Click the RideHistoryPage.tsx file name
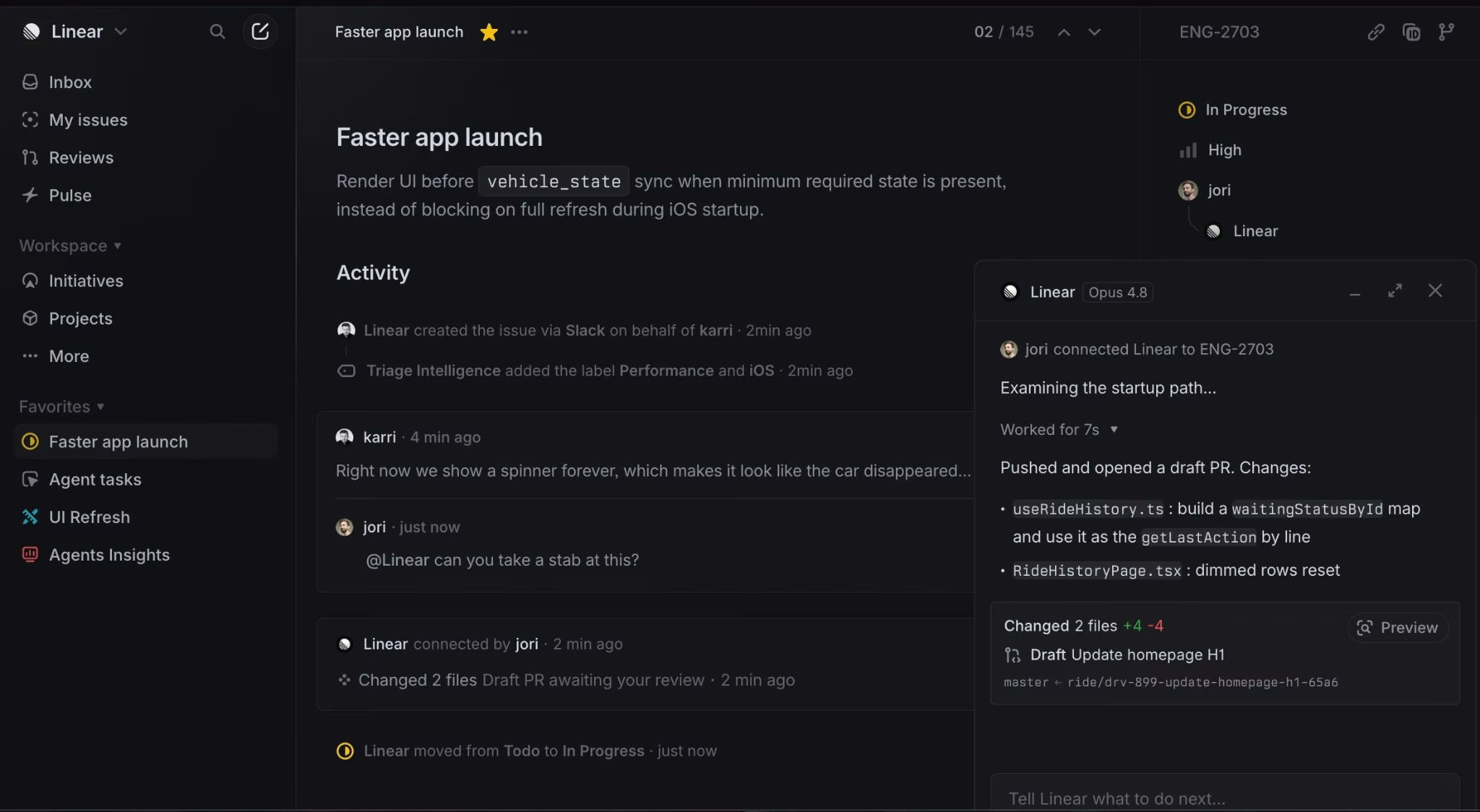Viewport: 1480px width, 812px height. click(x=1097, y=571)
